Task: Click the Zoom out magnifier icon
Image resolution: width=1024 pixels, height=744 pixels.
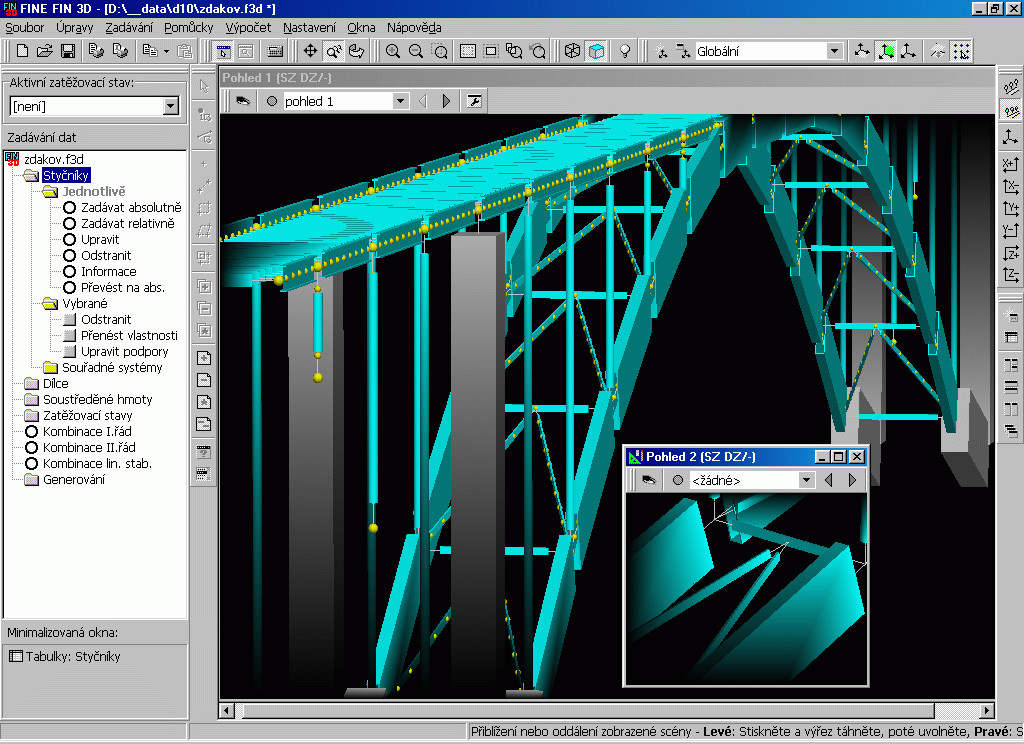Action: coord(416,51)
